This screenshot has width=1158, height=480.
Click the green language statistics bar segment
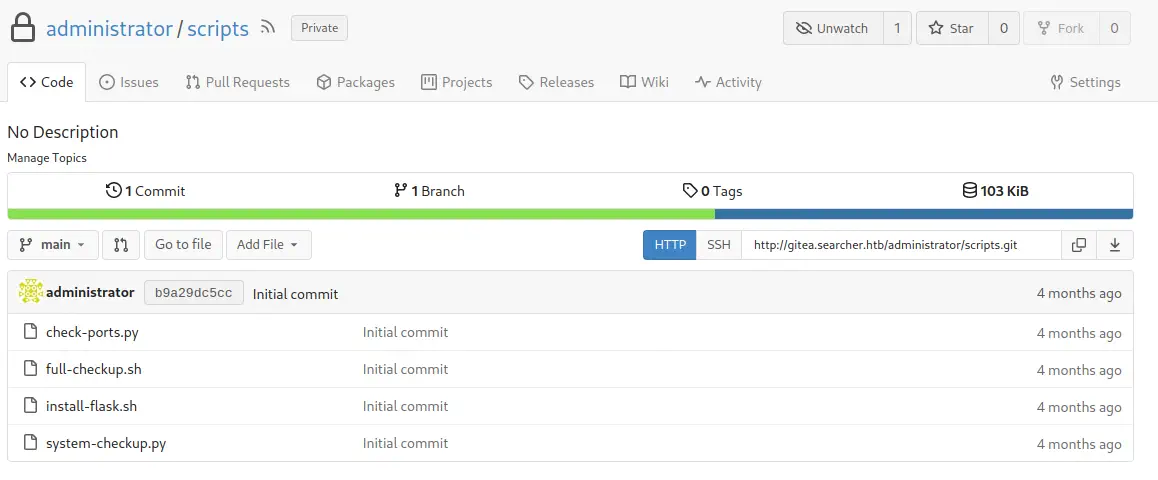[x=360, y=213]
